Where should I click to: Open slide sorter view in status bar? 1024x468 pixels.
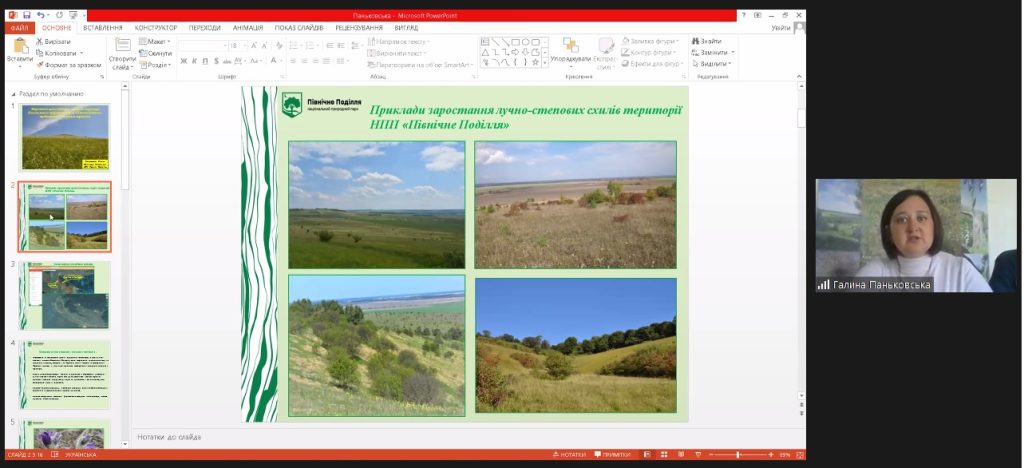point(663,455)
